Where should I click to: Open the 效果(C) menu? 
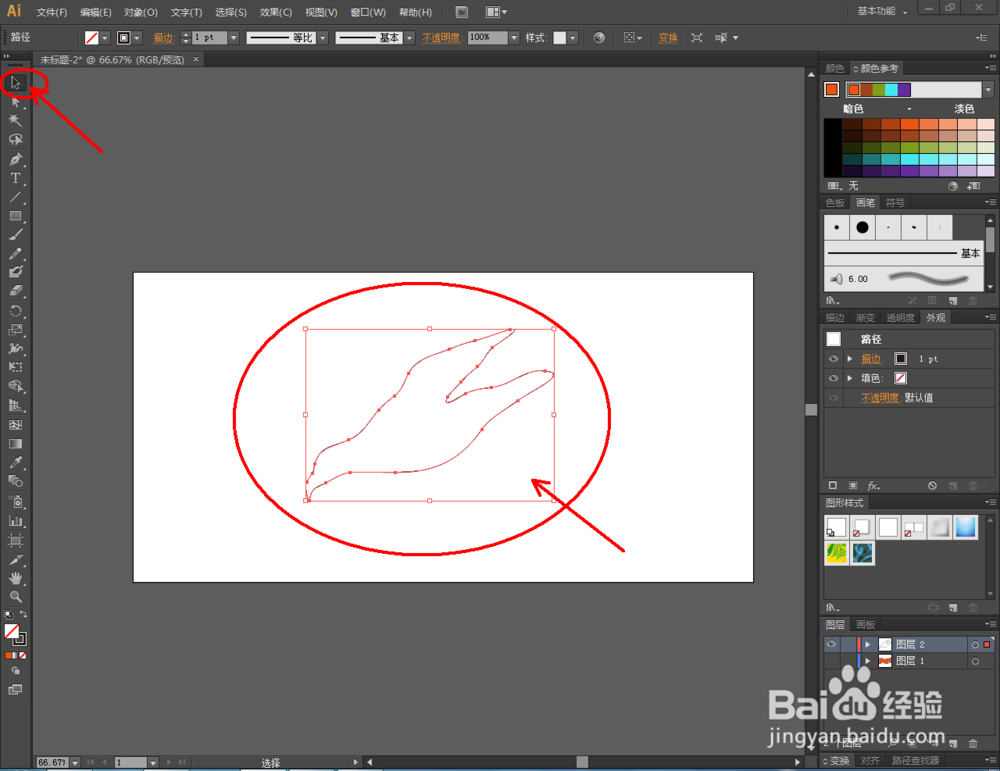pos(276,12)
